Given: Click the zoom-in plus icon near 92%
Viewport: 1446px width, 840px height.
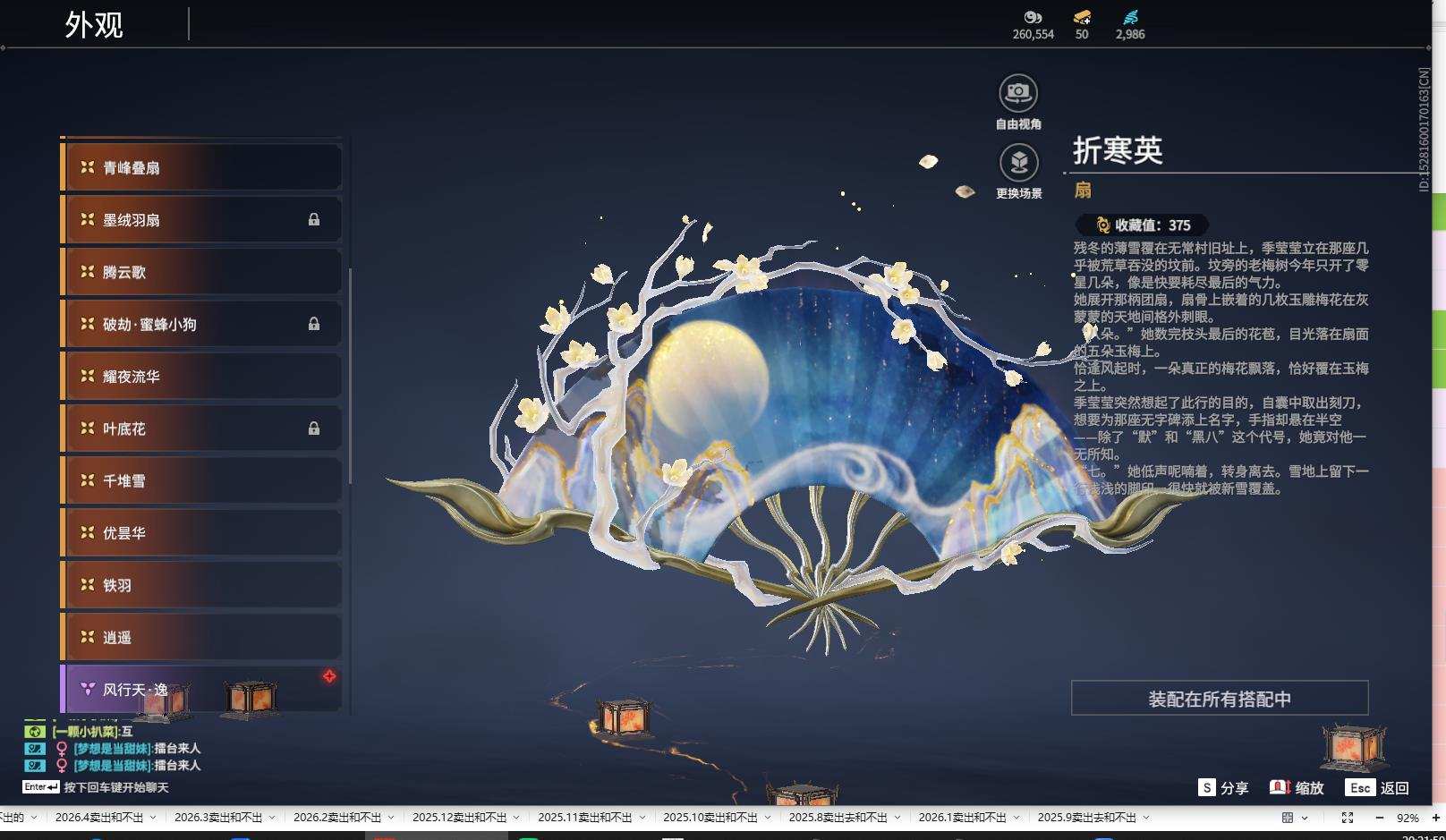Looking at the screenshot, I should pyautogui.click(x=1435, y=818).
